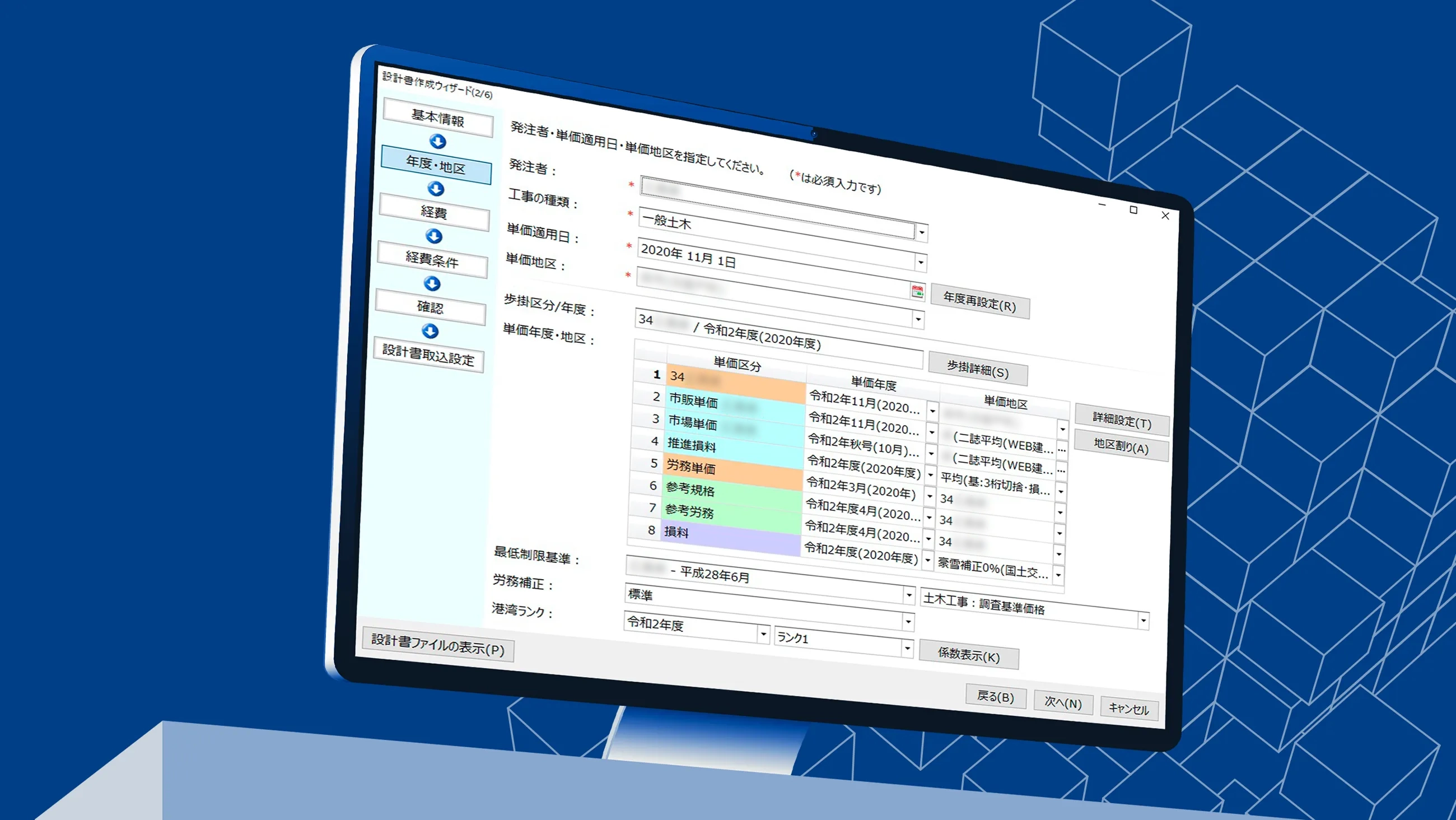This screenshot has height=820, width=1456.
Task: Select the 参考規格 row cell
Action: click(732, 492)
